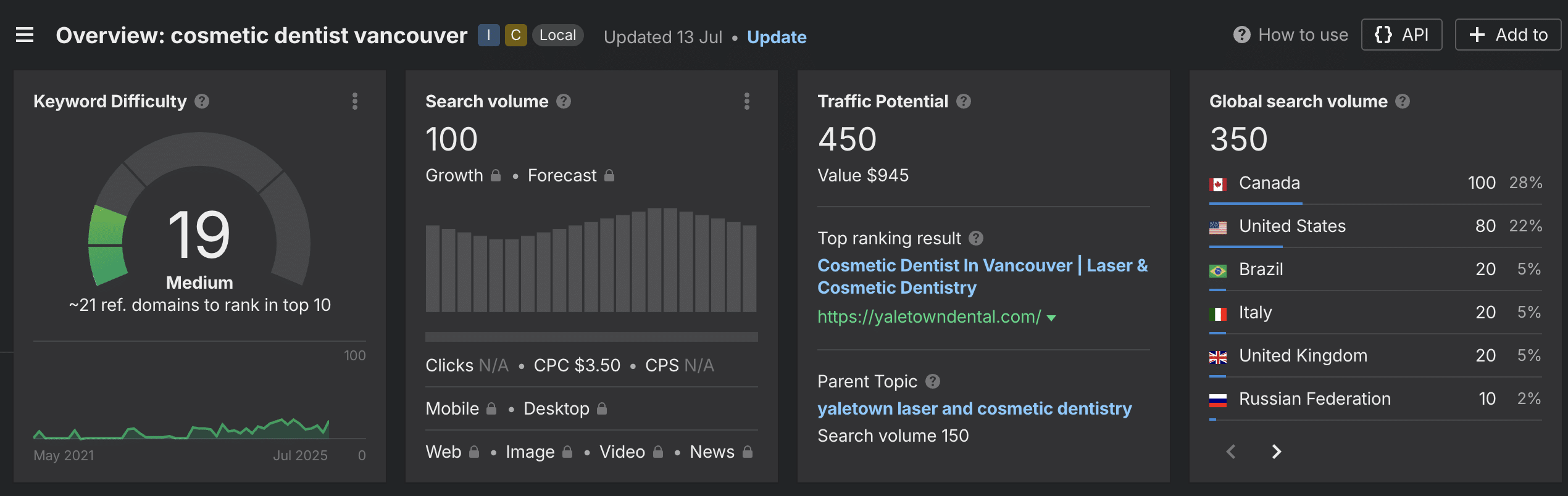Click the CPC $3.50 value

[x=577, y=365]
